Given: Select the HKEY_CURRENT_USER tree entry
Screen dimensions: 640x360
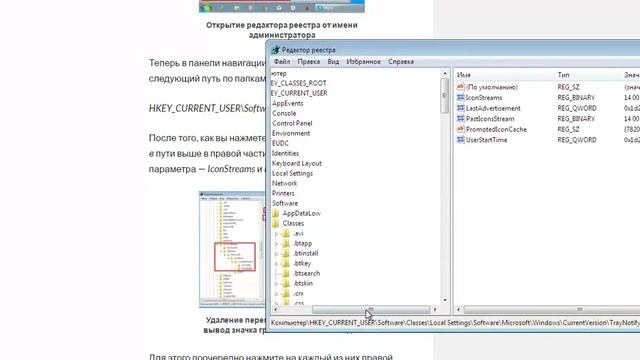Looking at the screenshot, I should (299, 93).
